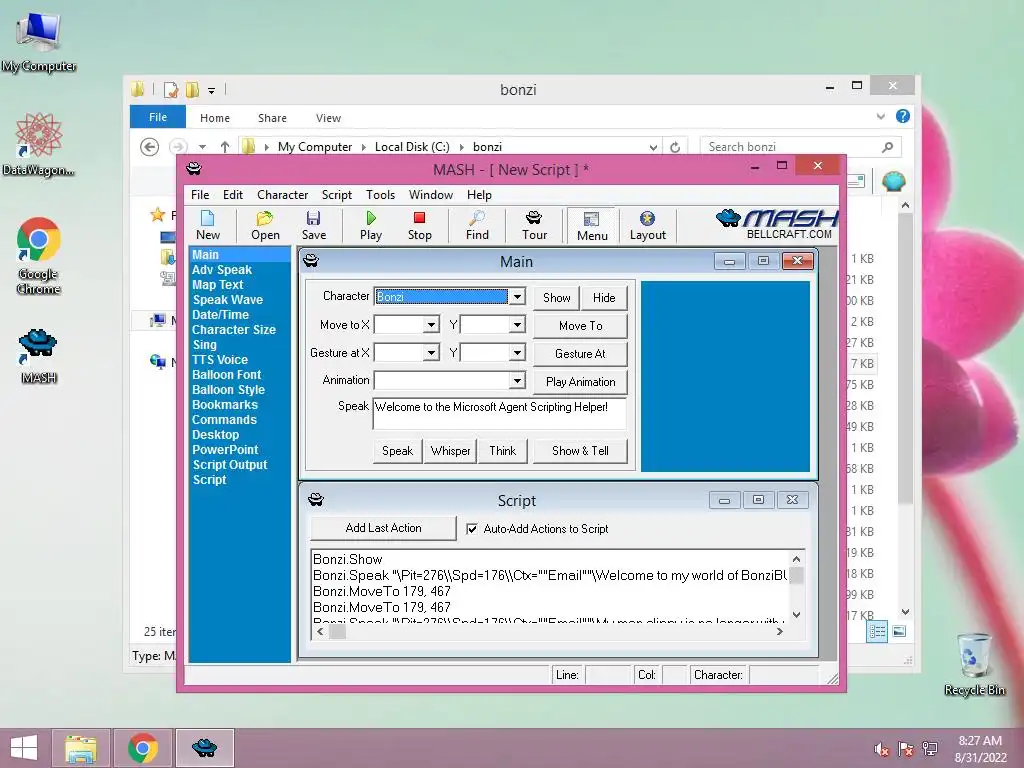Click the Hide character button
1024x768 pixels.
click(603, 298)
